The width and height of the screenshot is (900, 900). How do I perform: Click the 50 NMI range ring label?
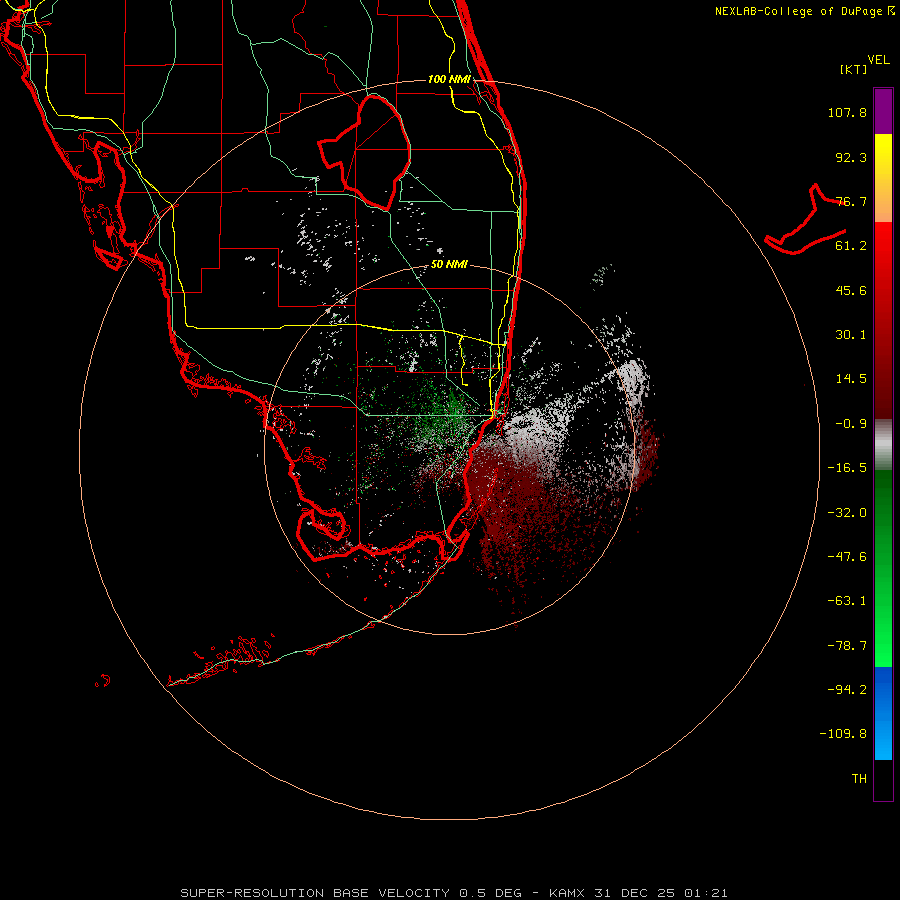click(449, 264)
